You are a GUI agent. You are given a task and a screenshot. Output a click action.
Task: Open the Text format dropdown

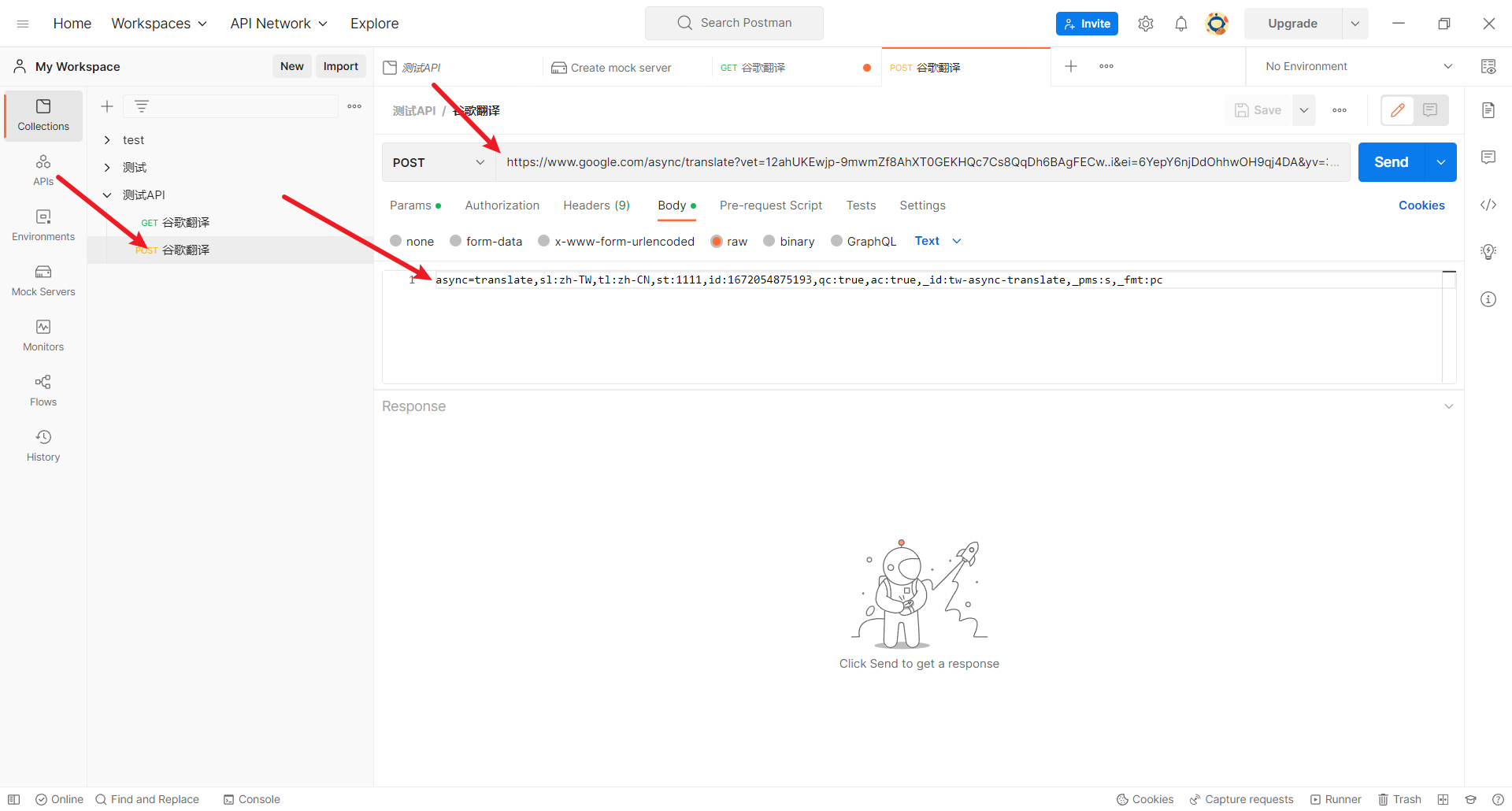[938, 241]
